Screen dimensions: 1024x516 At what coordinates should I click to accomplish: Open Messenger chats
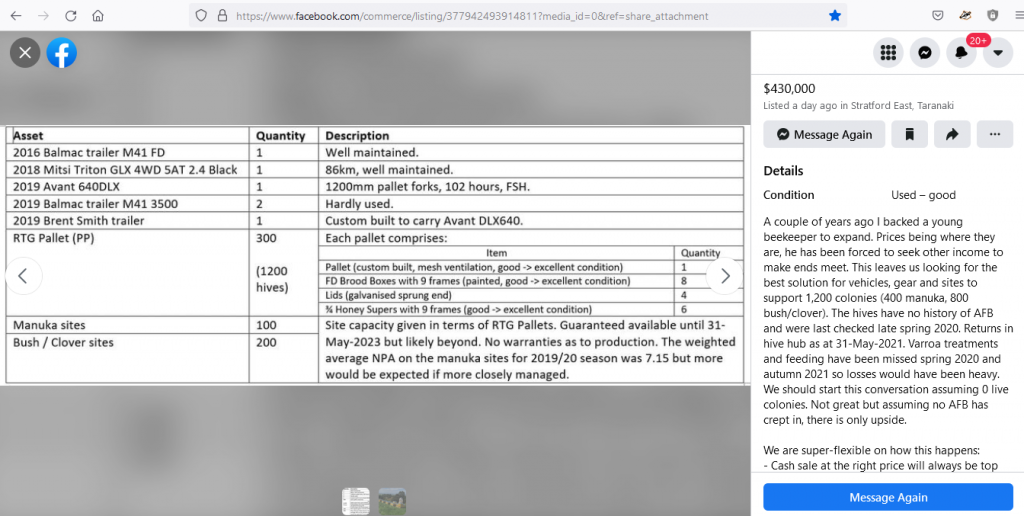925,53
